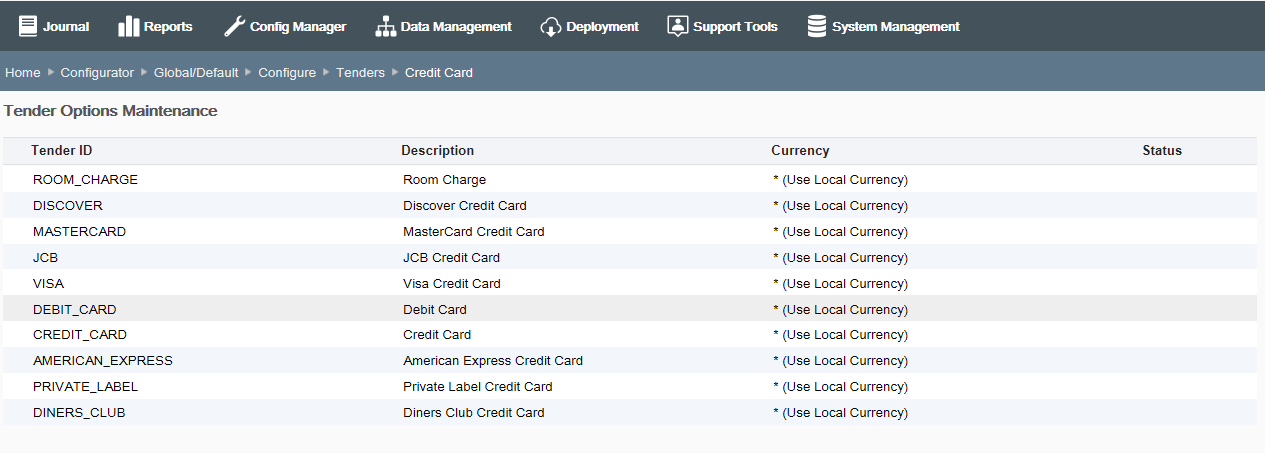Click the Deployment cloud download icon
Image resolution: width=1265 pixels, height=453 pixels.
[551, 27]
